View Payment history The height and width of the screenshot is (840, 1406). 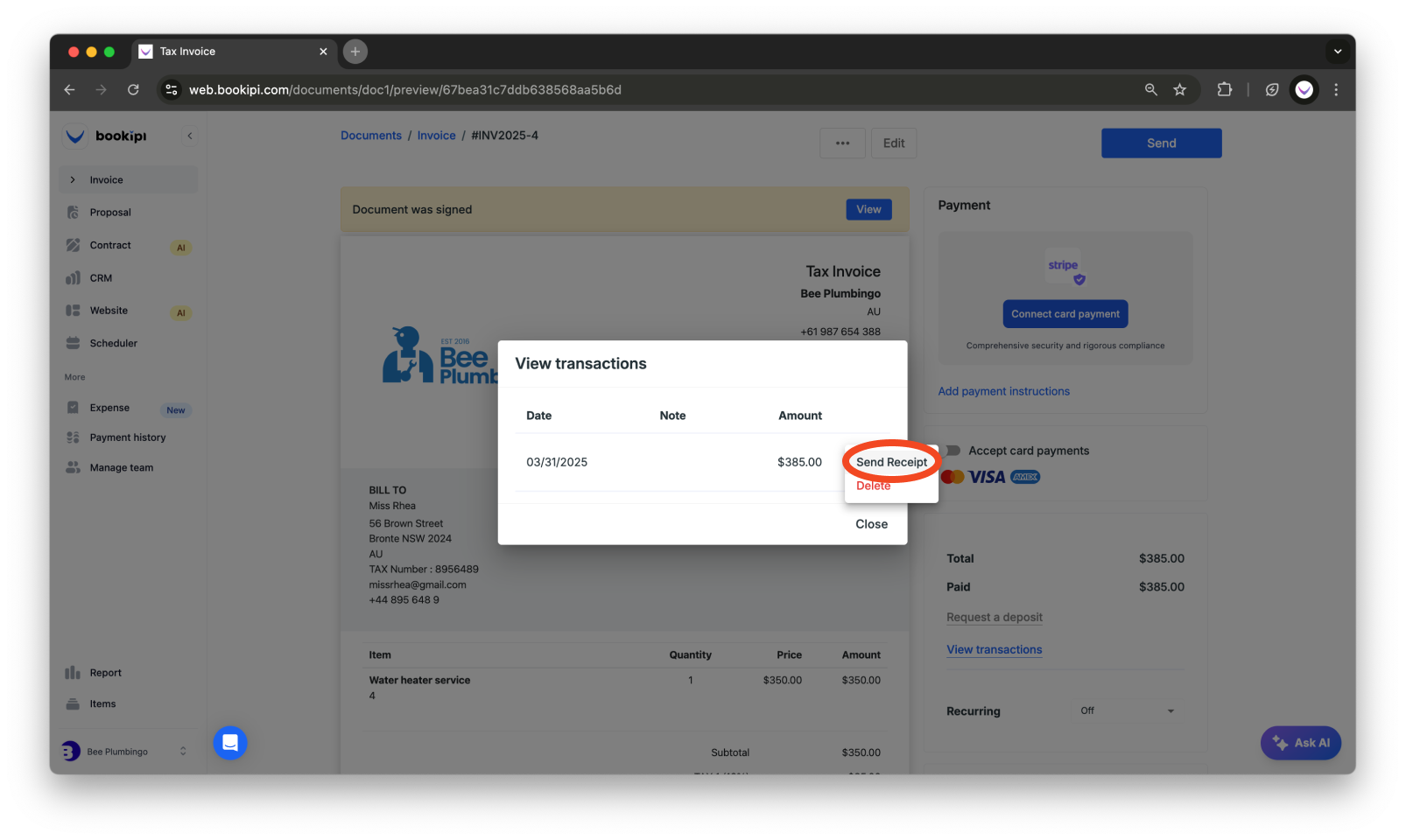click(126, 437)
